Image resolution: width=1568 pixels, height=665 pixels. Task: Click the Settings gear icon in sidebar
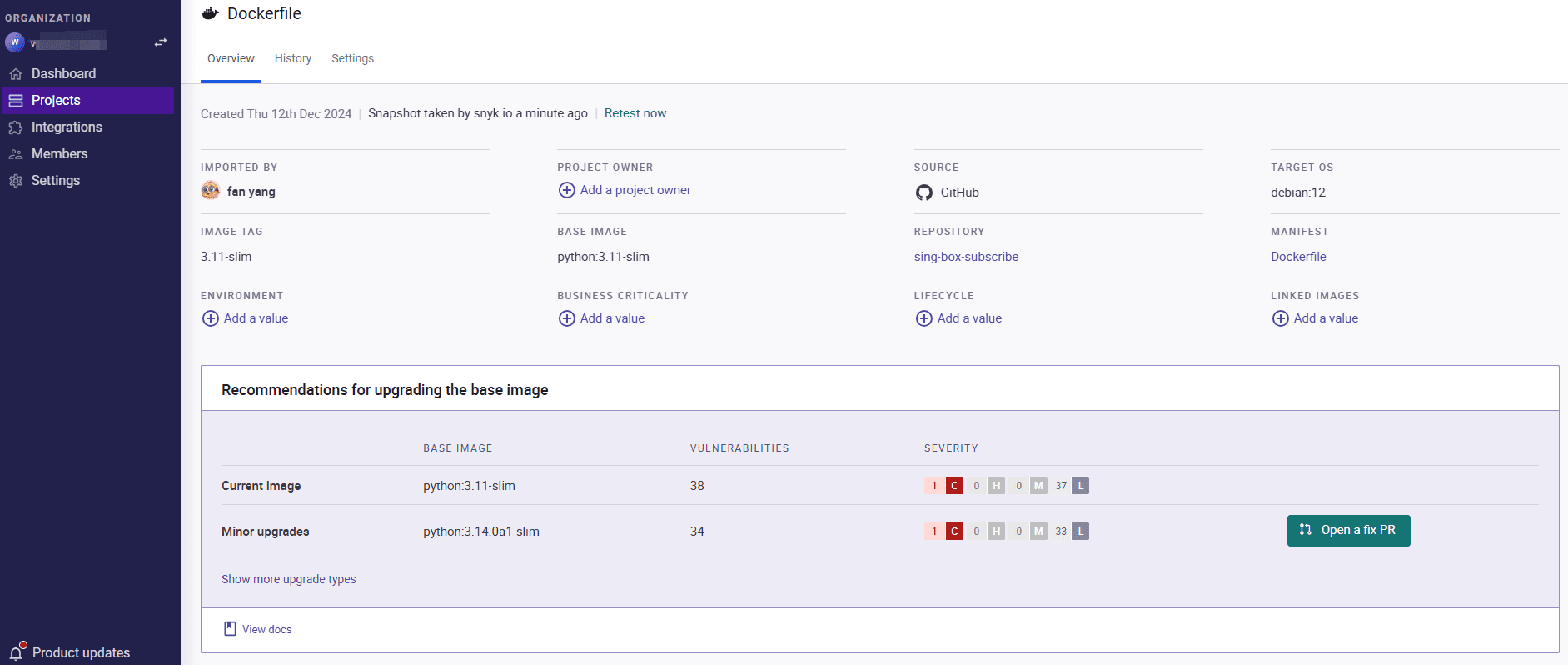16,181
